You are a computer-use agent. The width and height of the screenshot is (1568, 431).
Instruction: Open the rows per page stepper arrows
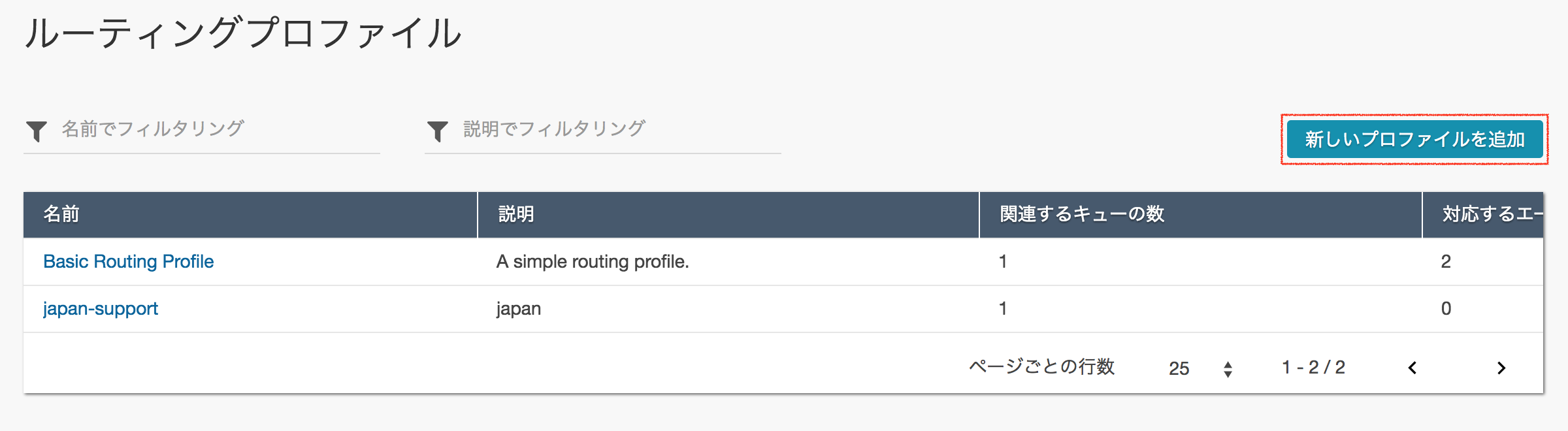1228,368
